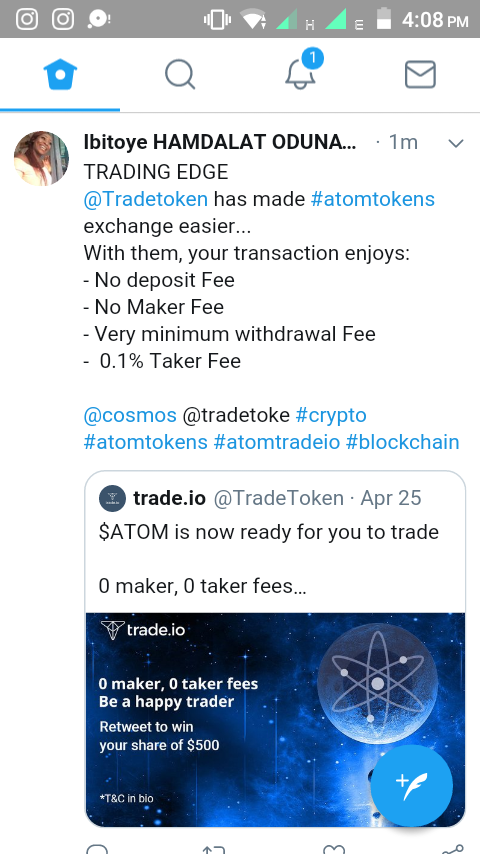This screenshot has height=854, width=480.
Task: Open the #atomtokens hashtag after 'has made'
Action: pos(373,199)
